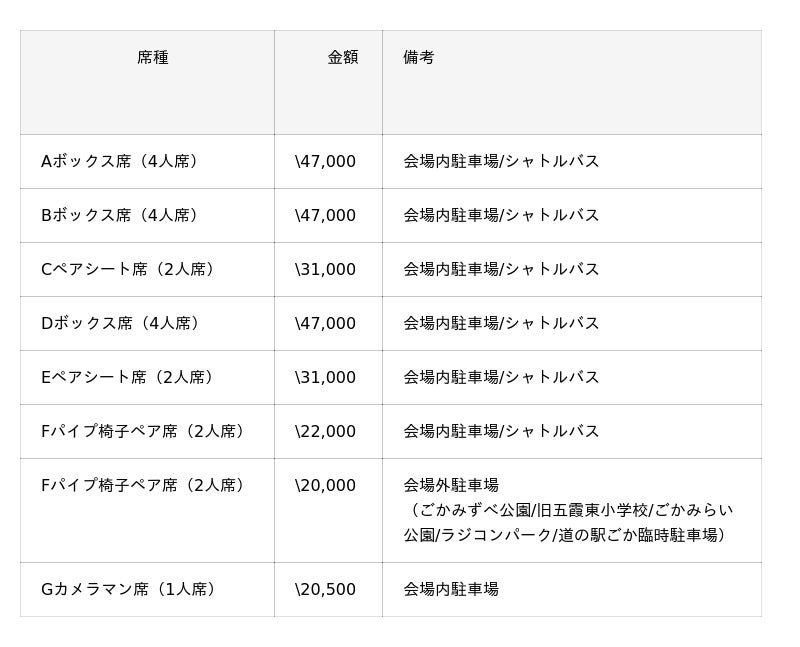
Task: Click the Eペアシート席（2人席） cell
Action: [x=130, y=377]
